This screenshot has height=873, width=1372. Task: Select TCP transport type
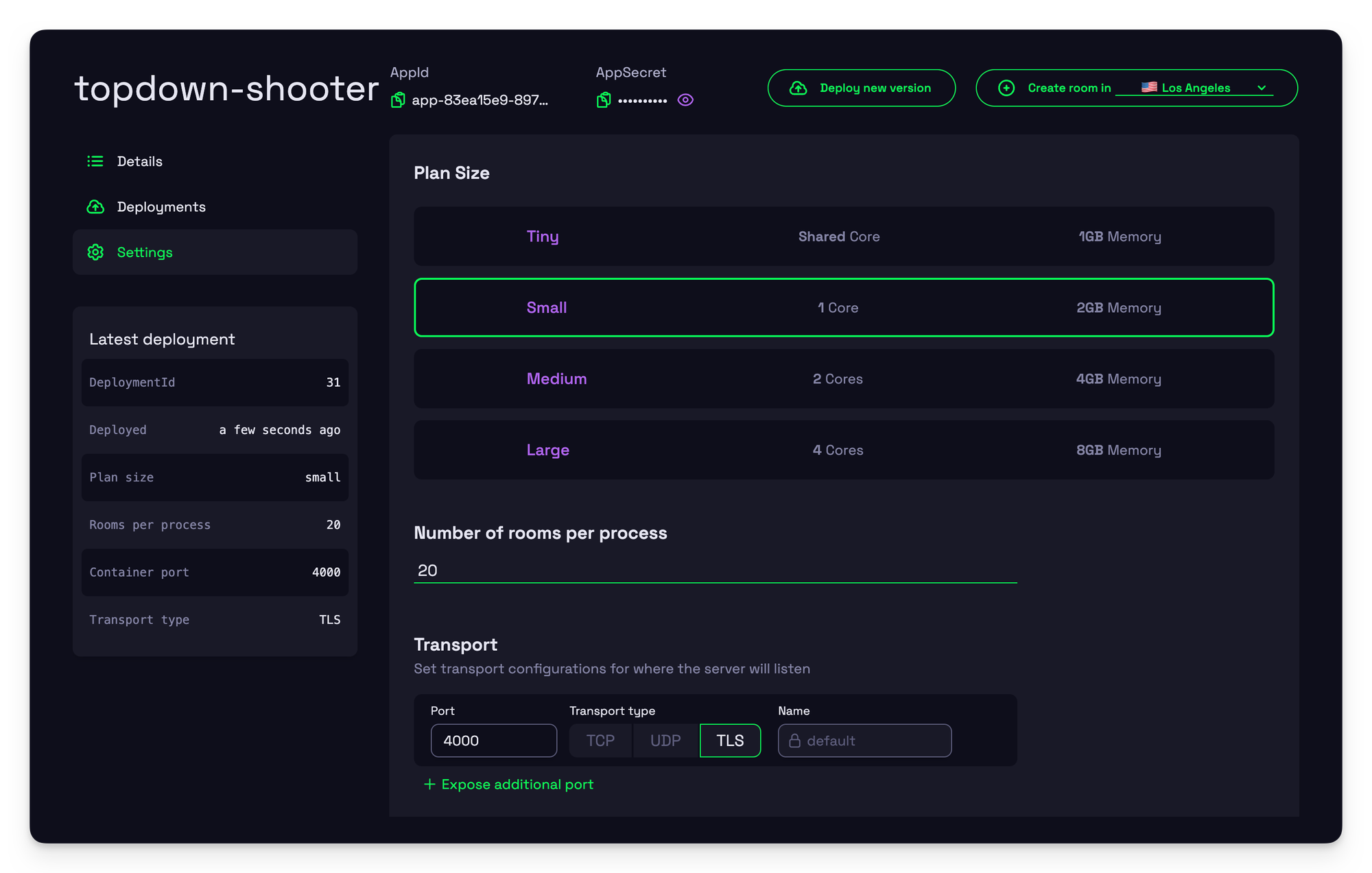tap(600, 741)
